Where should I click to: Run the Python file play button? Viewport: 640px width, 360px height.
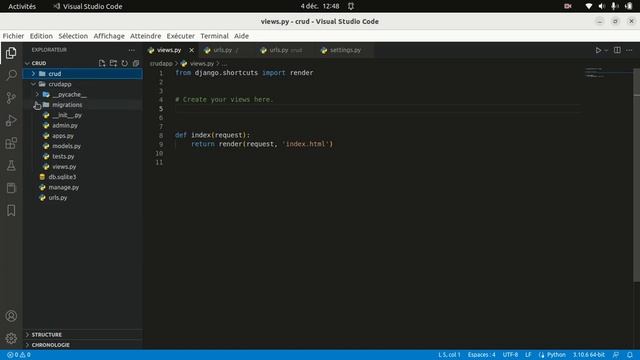point(598,50)
